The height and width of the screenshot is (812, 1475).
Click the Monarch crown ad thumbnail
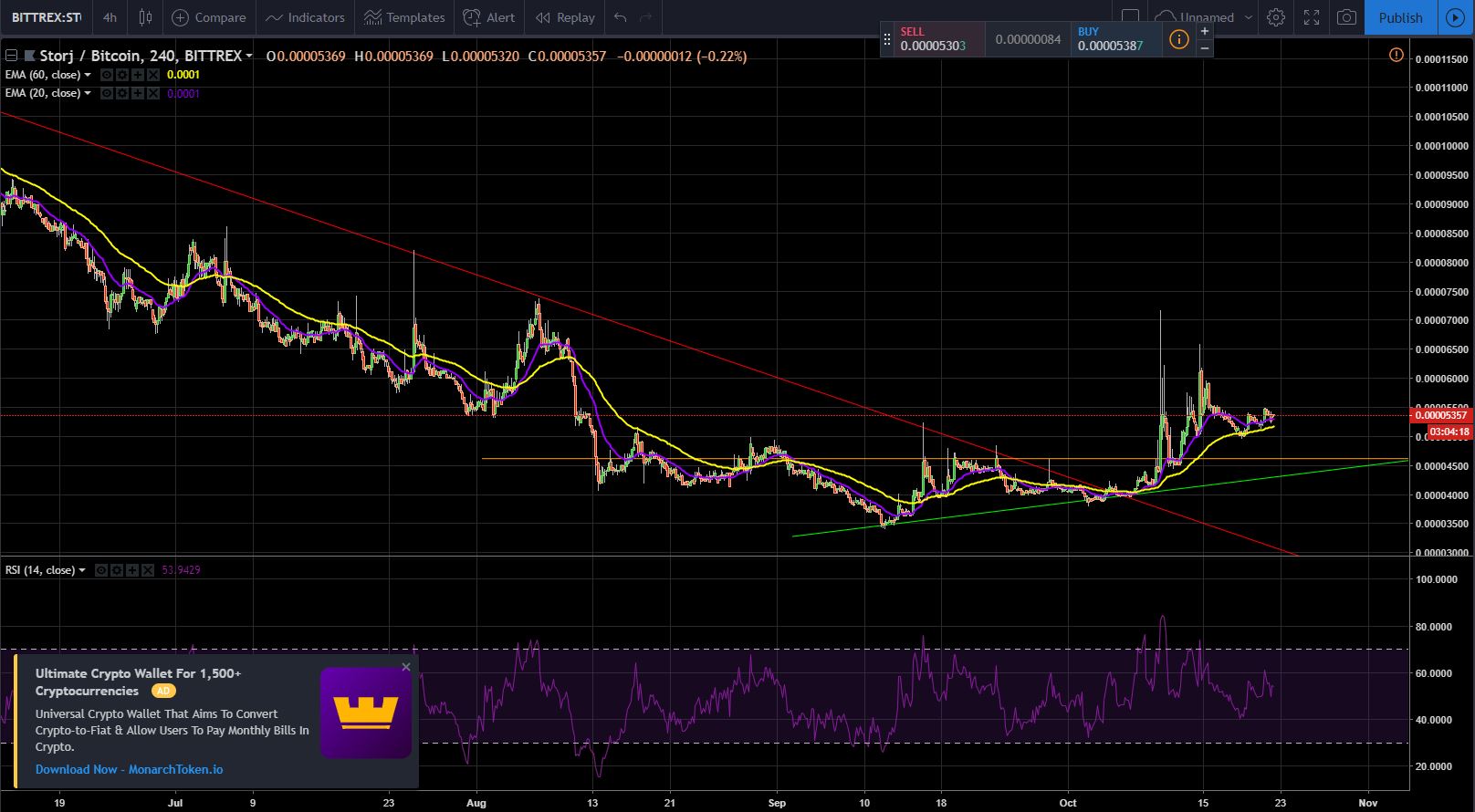point(365,713)
